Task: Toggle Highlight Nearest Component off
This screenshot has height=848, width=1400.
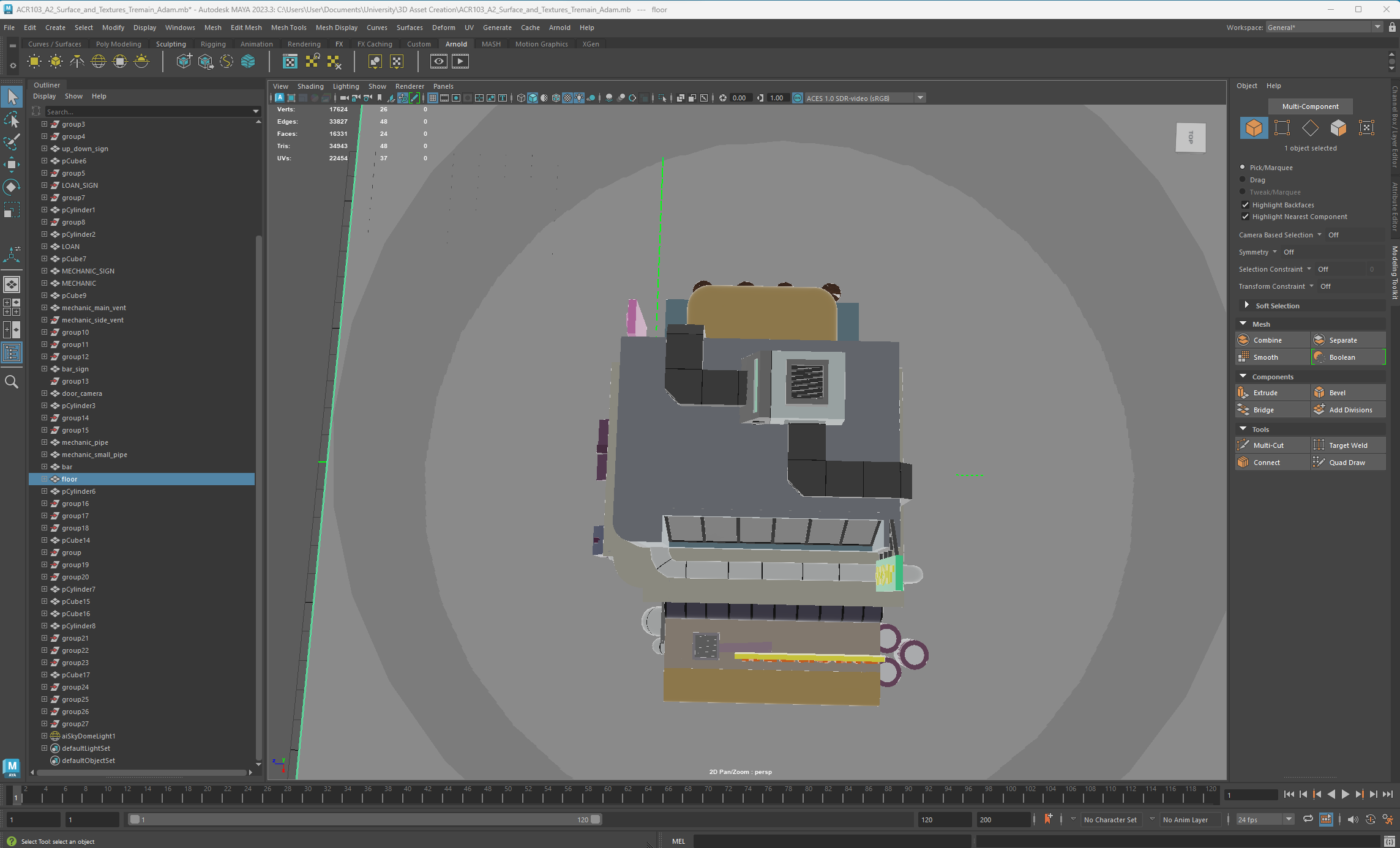Action: coord(1245,217)
